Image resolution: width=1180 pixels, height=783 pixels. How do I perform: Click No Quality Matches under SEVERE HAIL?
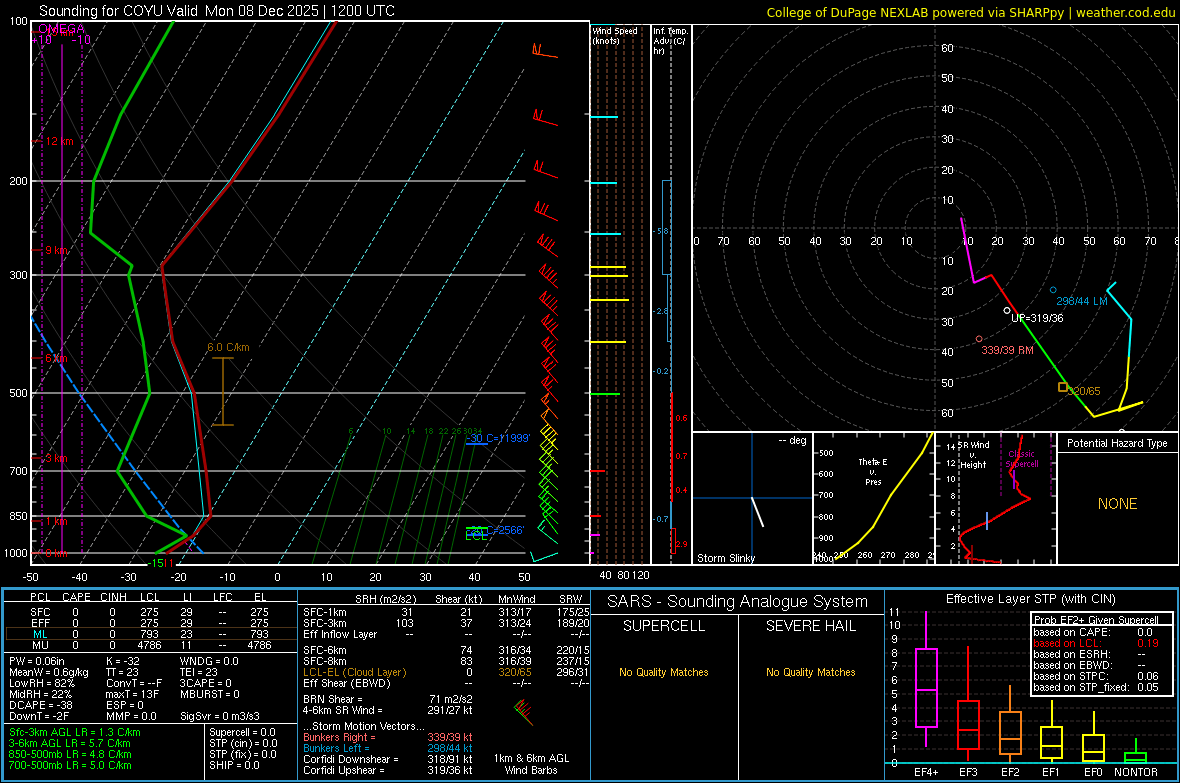pos(810,672)
